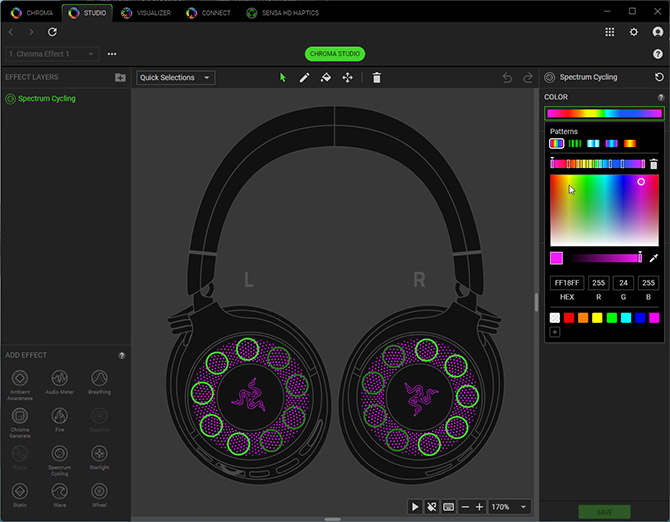Image resolution: width=670 pixels, height=522 pixels.
Task: Open the apps grid menu
Action: (609, 32)
